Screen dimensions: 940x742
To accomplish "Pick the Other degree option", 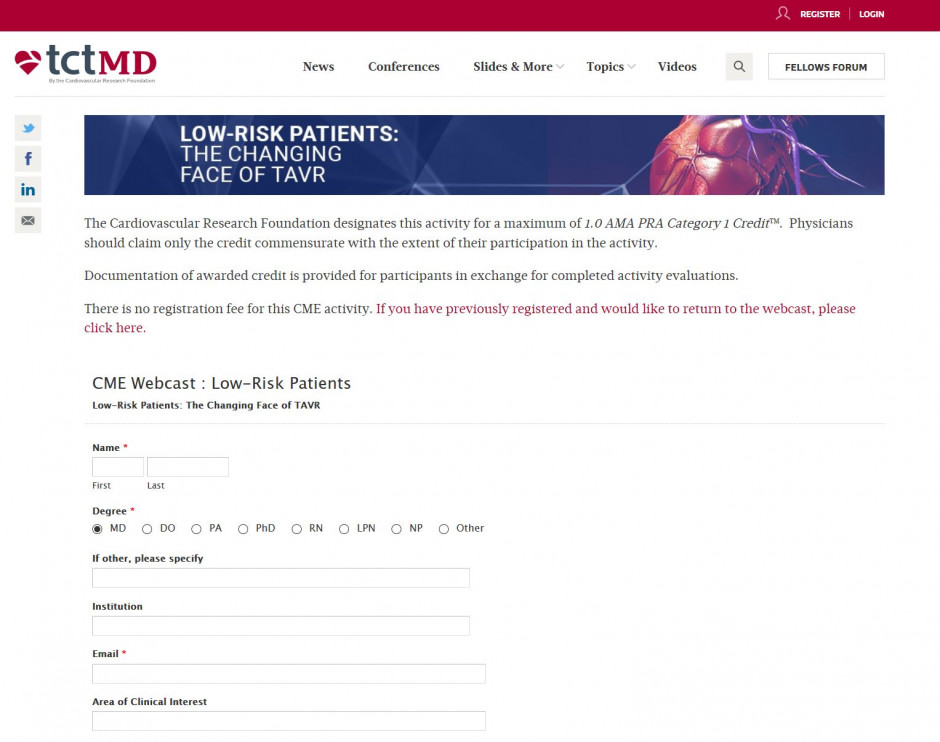I will (444, 529).
